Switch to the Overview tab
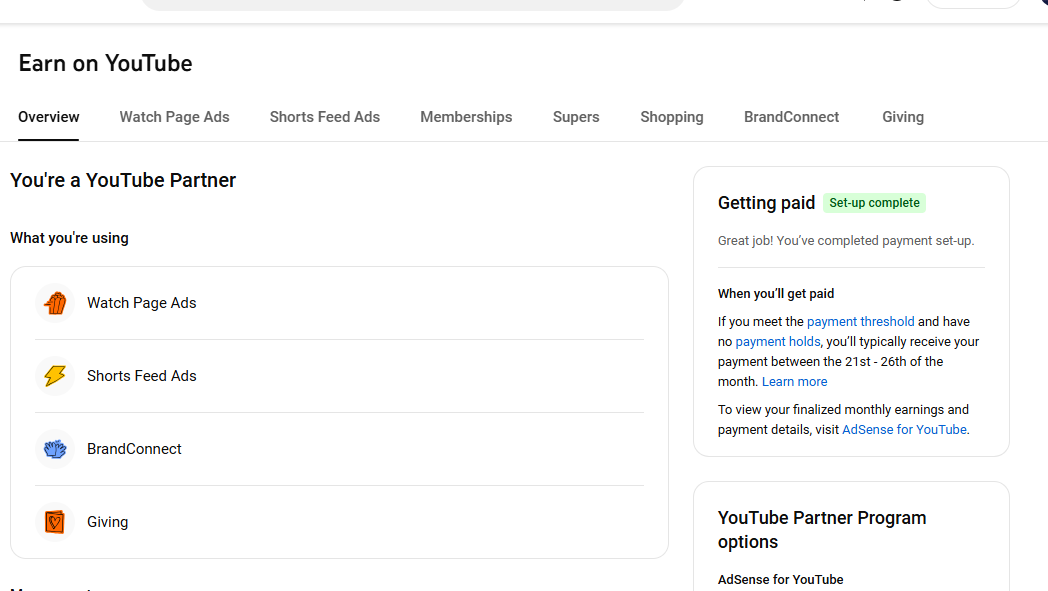This screenshot has height=591, width=1048. coord(49,117)
